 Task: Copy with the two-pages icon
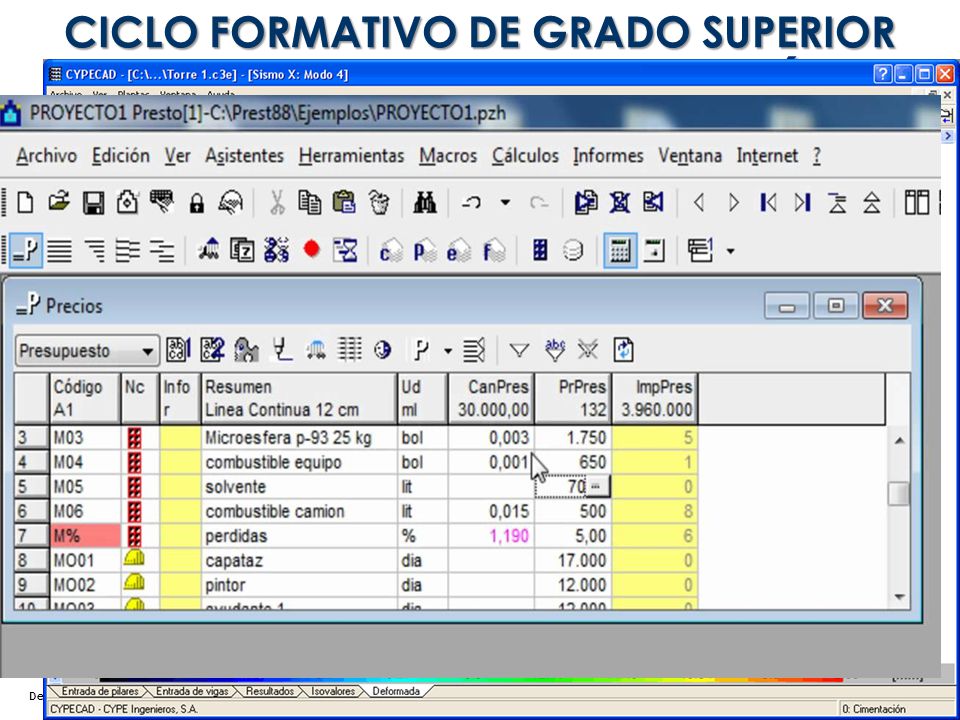click(310, 202)
